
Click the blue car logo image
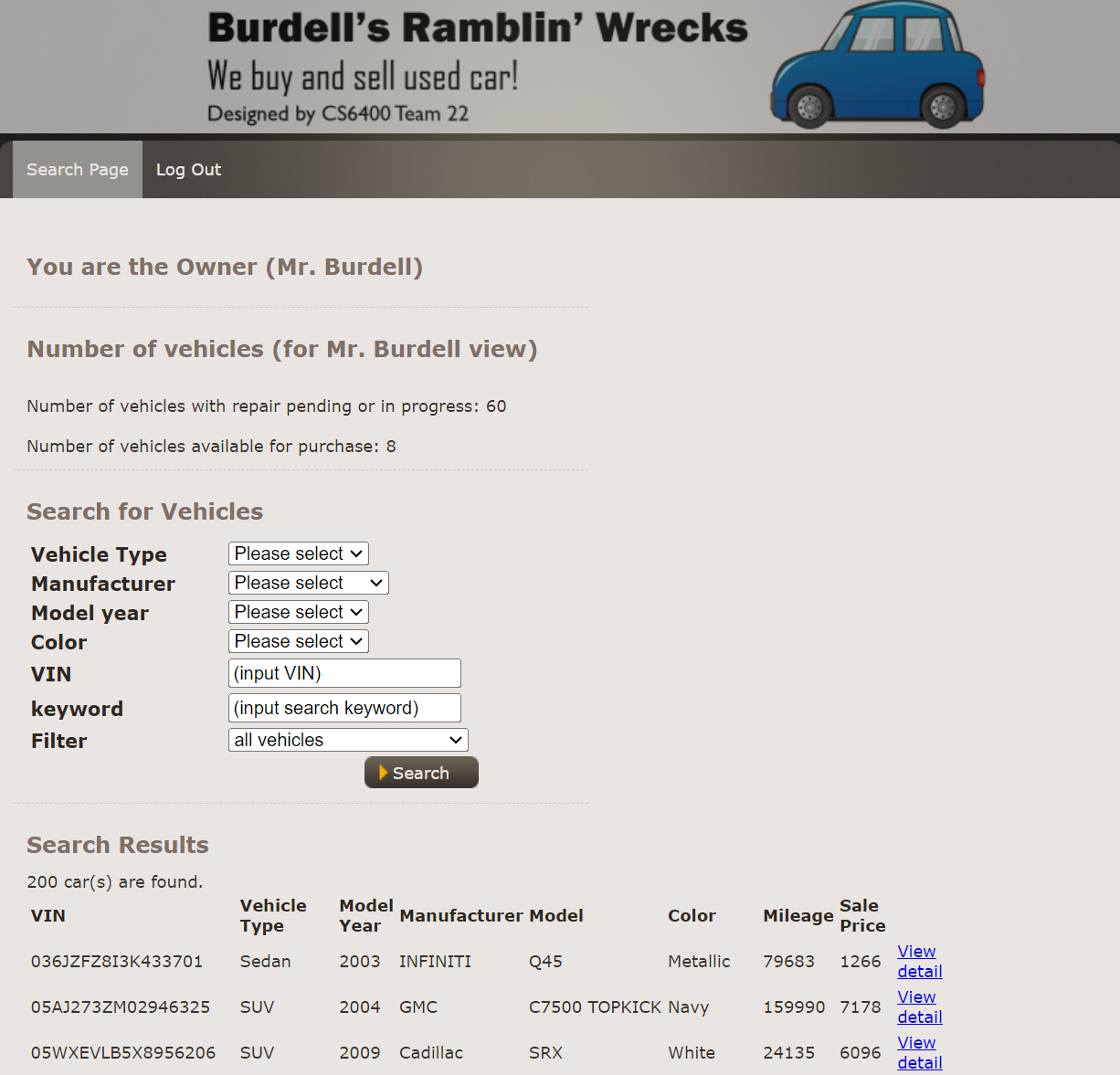877,64
